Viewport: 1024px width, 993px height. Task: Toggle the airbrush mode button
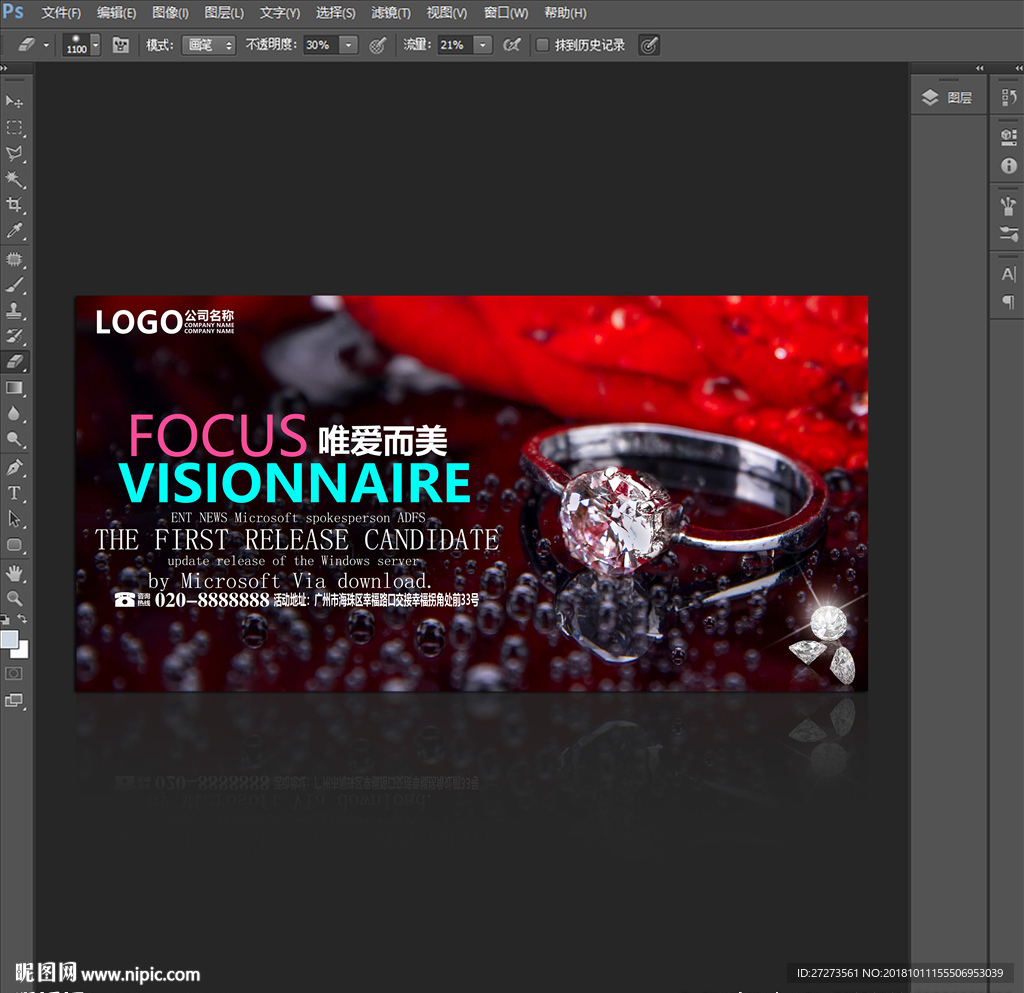pos(512,45)
